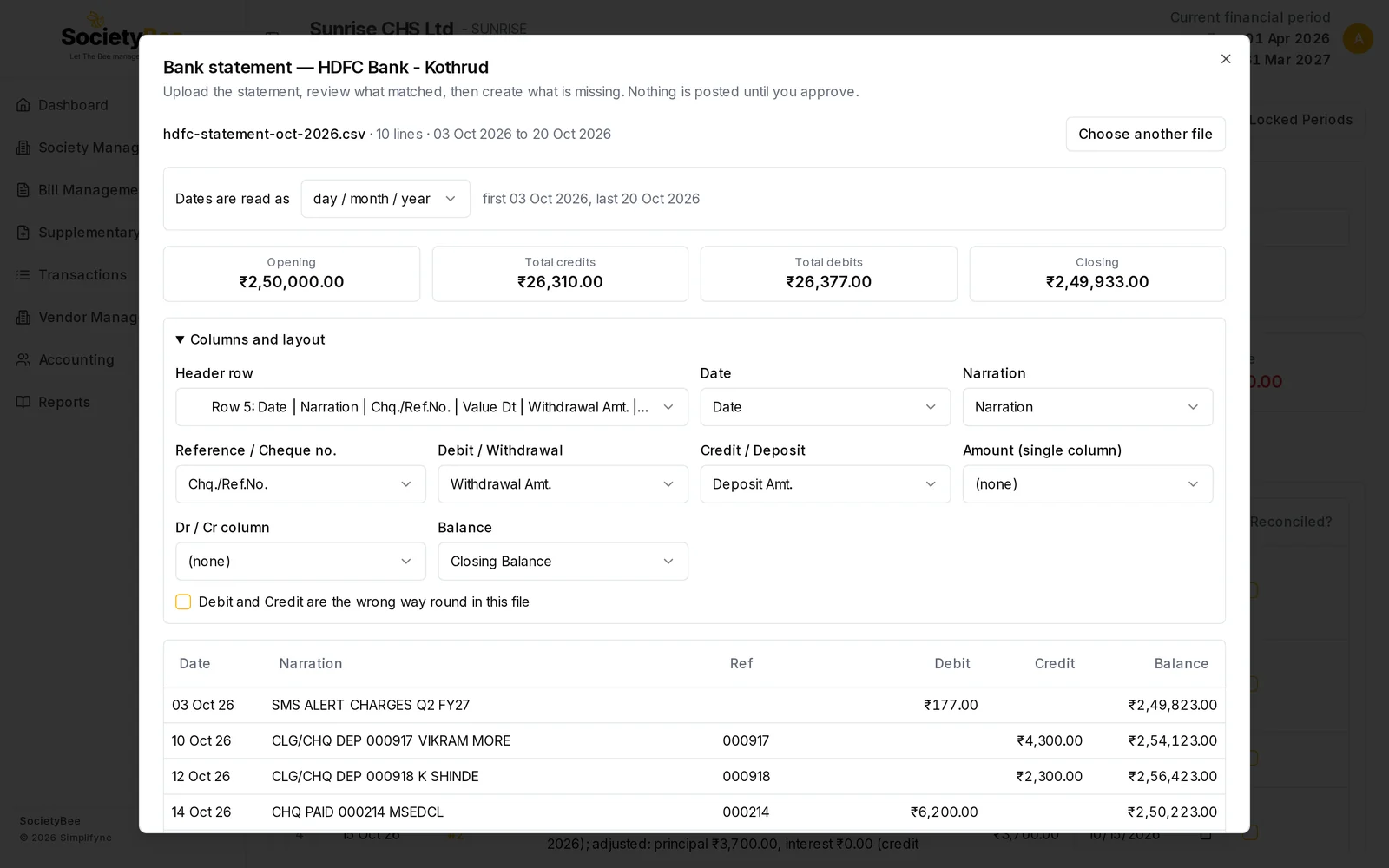Click the 03 Oct 26 date cell
The height and width of the screenshot is (868, 1389).
coord(203,705)
